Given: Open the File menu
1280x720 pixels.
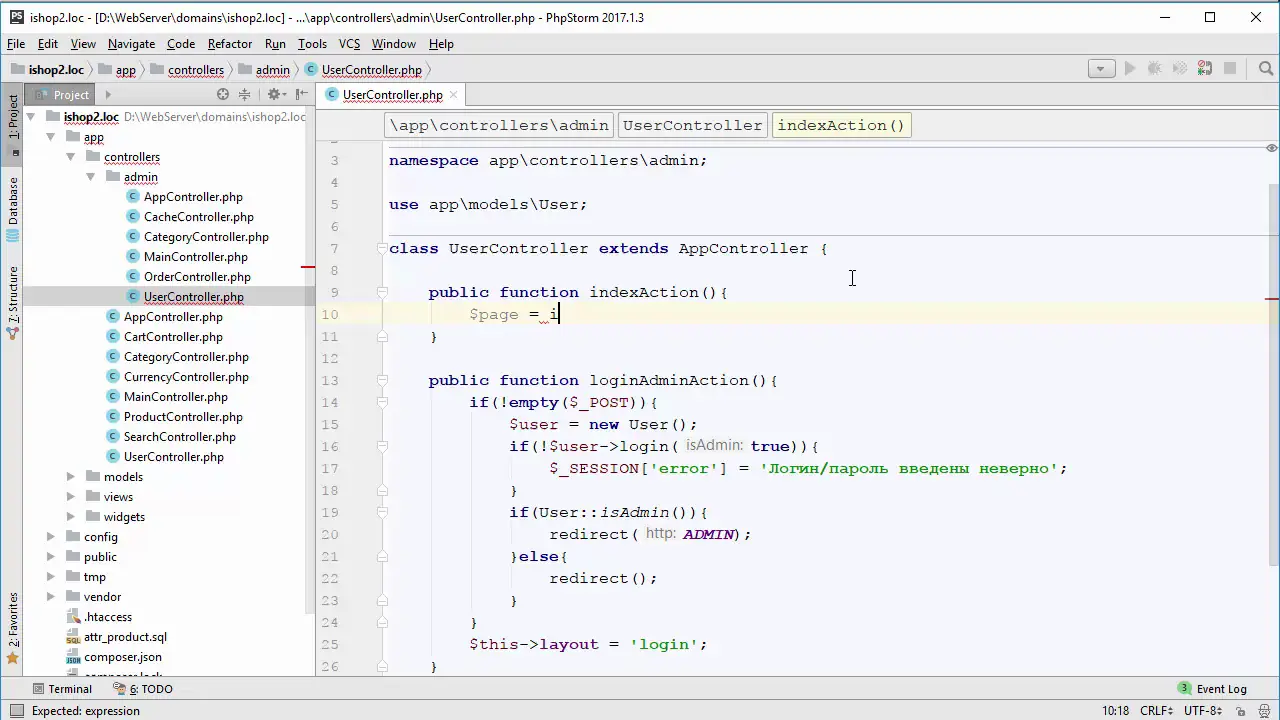Looking at the screenshot, I should pyautogui.click(x=16, y=44).
